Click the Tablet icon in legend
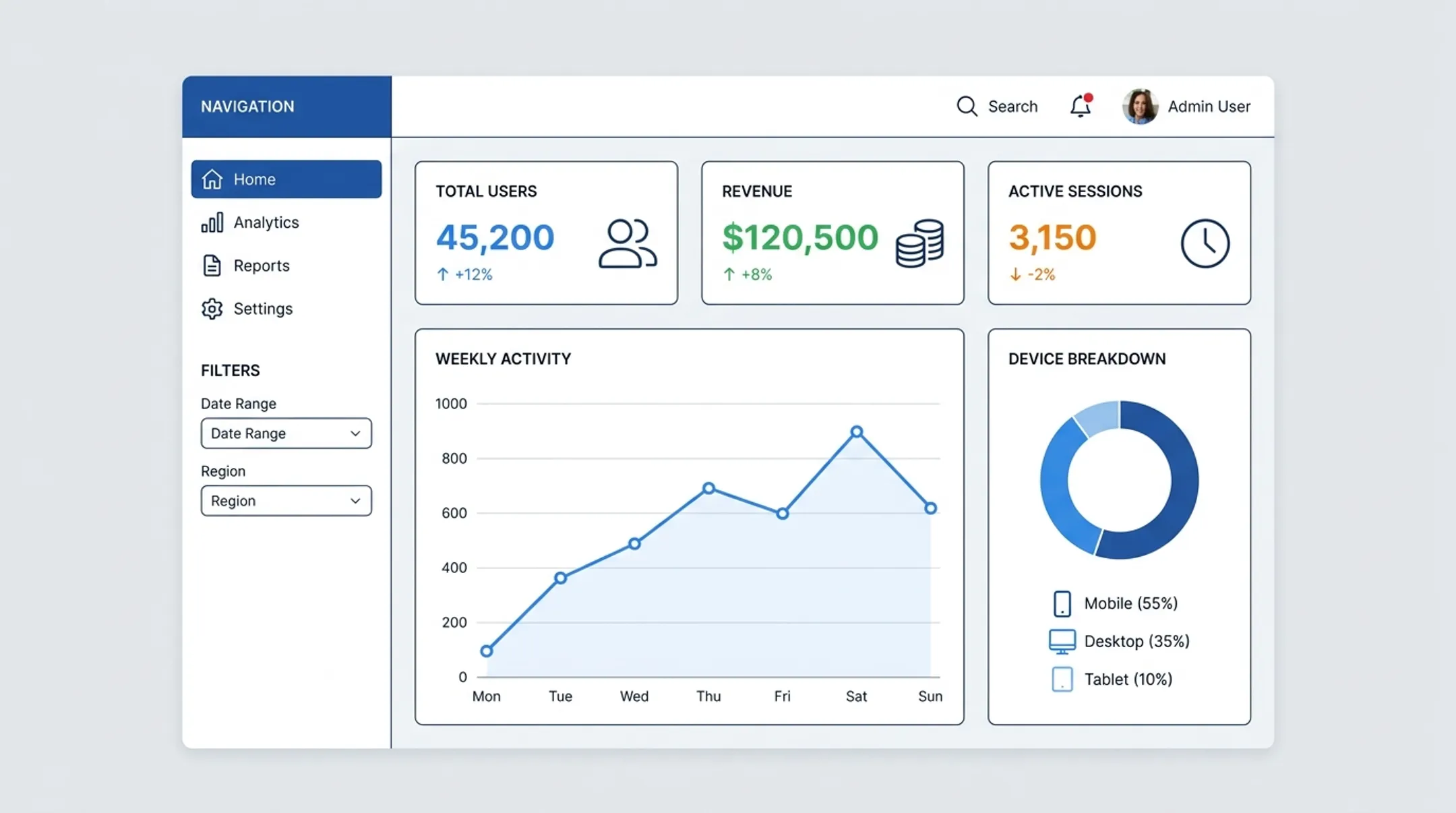The width and height of the screenshot is (1456, 813). (x=1062, y=679)
